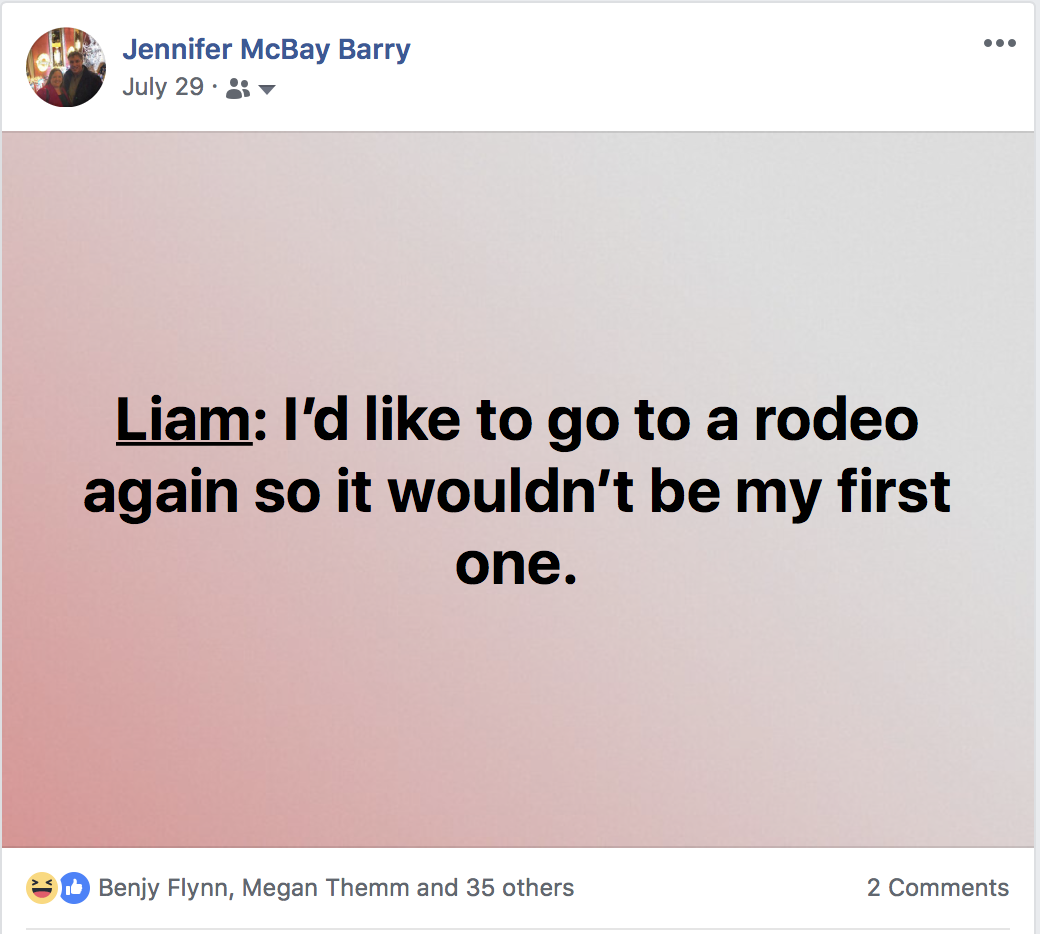1040x934 pixels.
Task: Open the three-dot post options menu
Action: pyautogui.click(x=999, y=43)
